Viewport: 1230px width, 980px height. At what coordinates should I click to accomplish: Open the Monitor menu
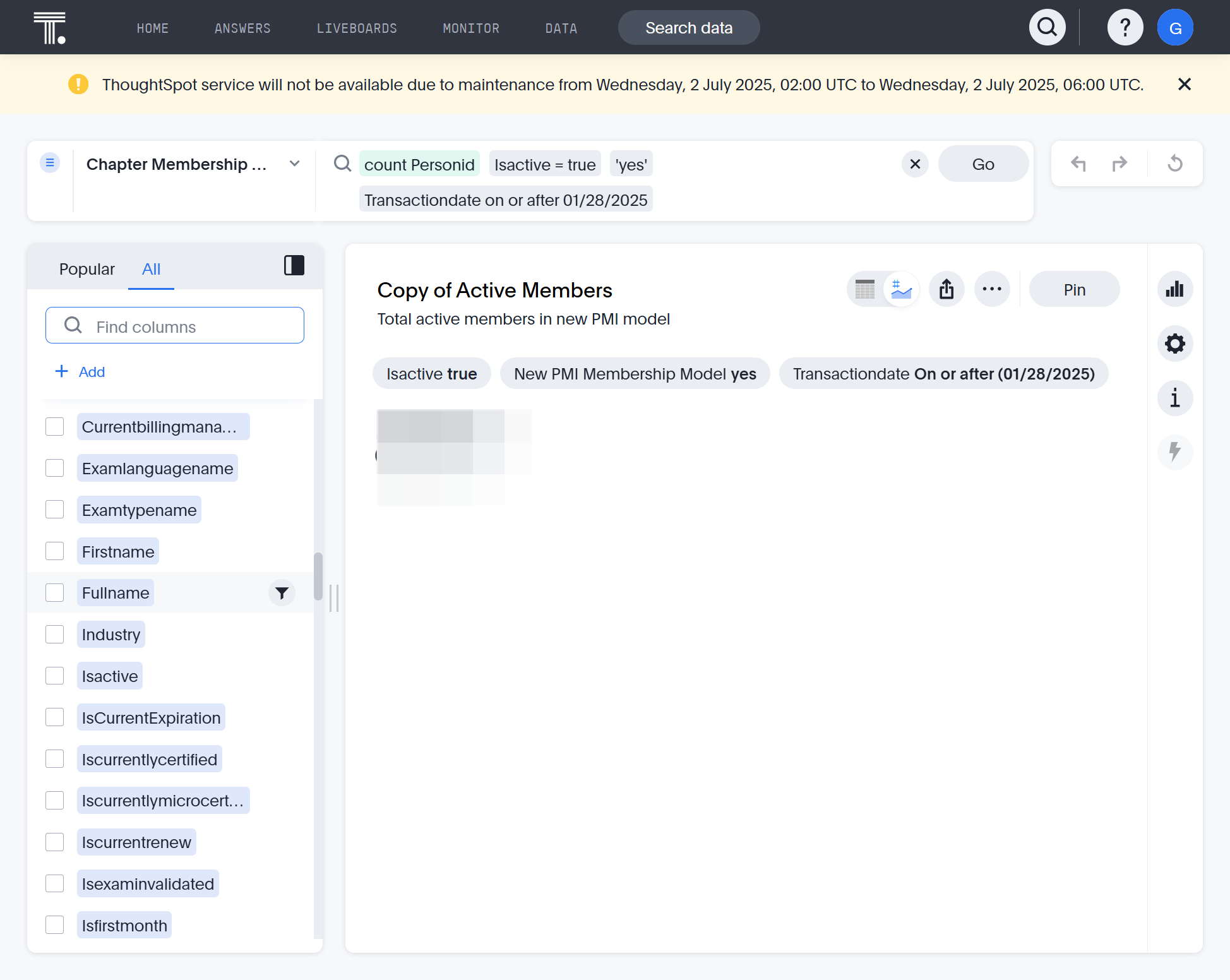(471, 28)
